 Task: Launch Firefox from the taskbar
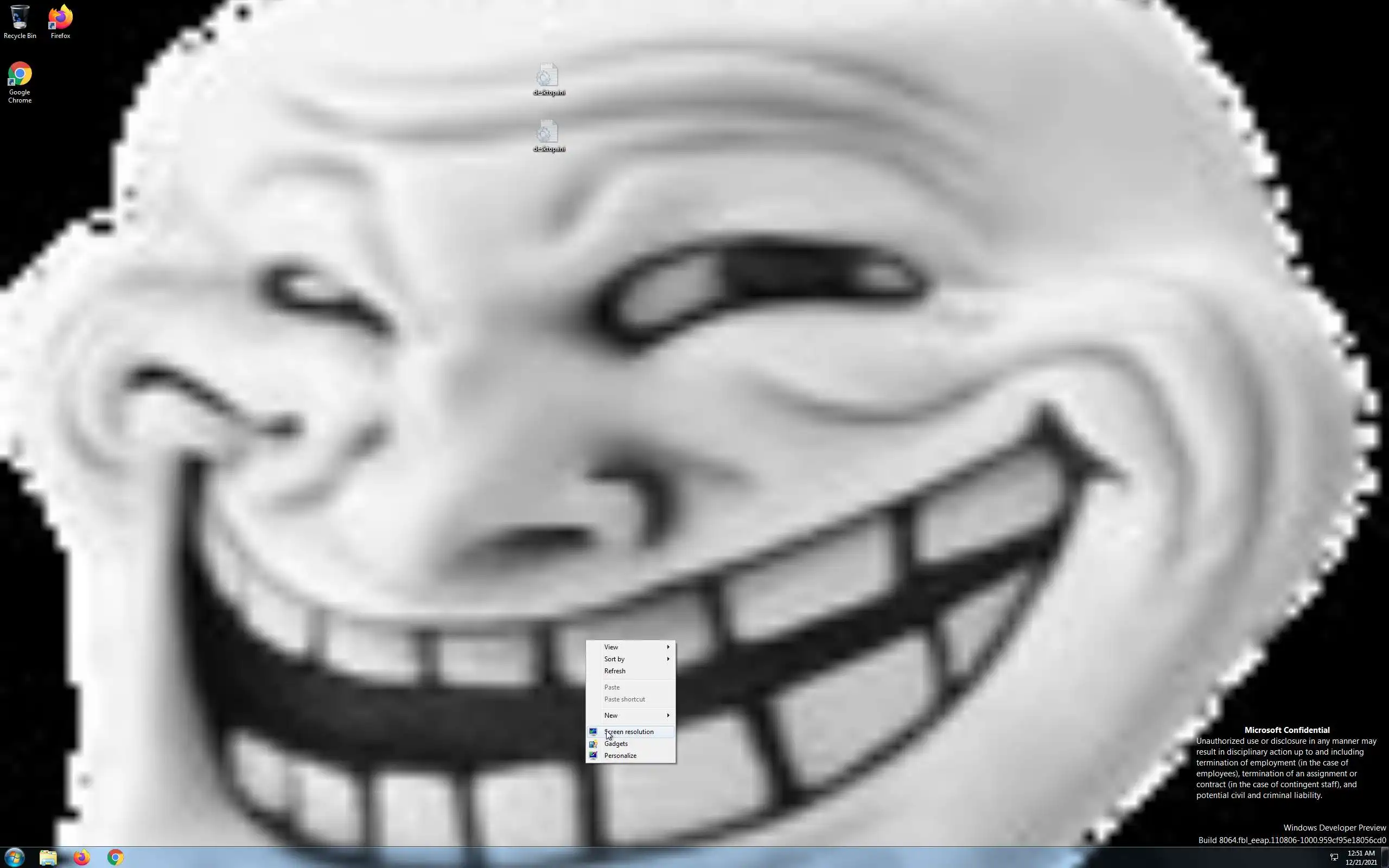click(x=81, y=858)
